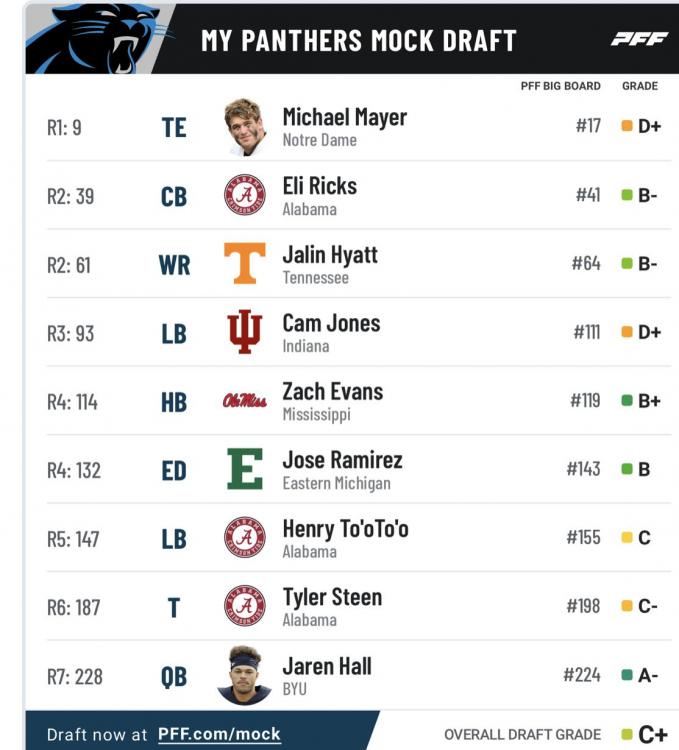Click Eli Ricks' Alabama team logo

(244, 196)
